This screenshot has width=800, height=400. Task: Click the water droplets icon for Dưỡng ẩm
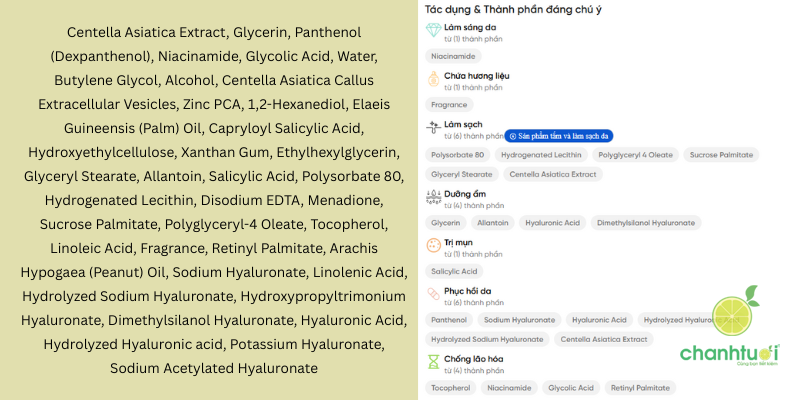point(433,197)
